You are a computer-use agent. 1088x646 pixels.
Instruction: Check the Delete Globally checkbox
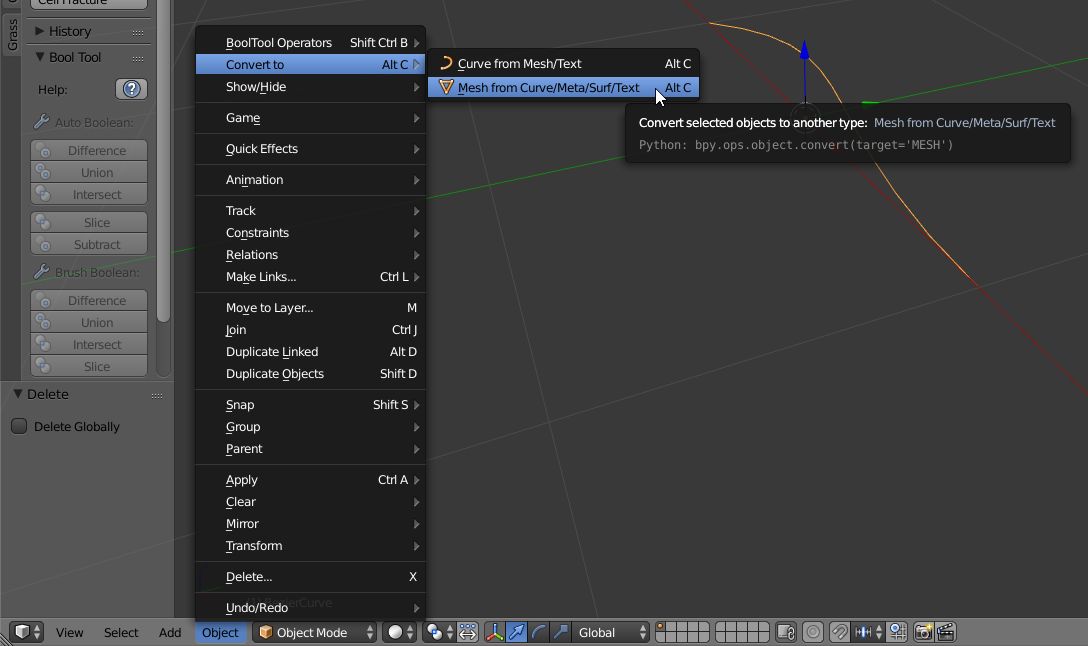pyautogui.click(x=19, y=426)
